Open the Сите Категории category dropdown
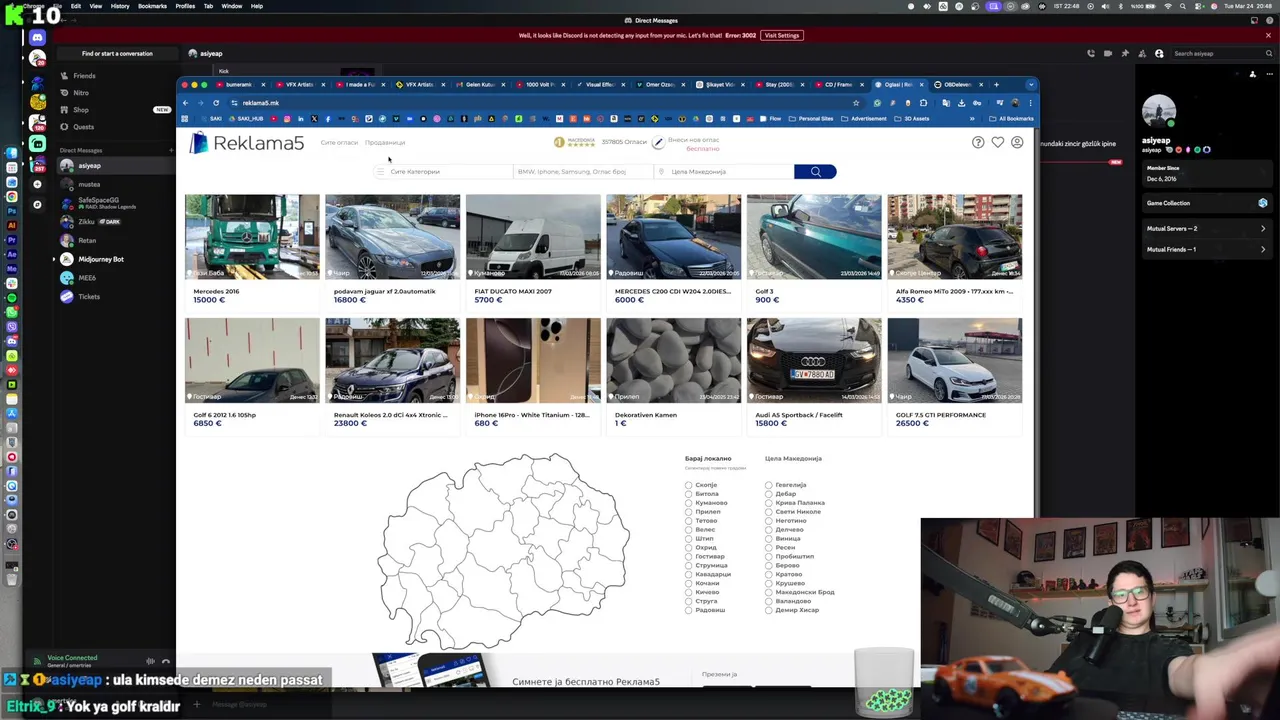 click(441, 172)
